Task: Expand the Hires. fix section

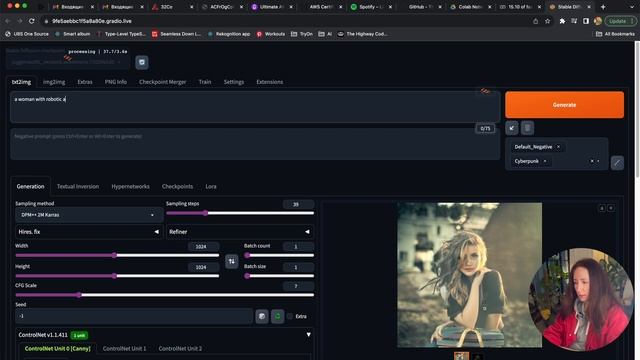Action: [89, 232]
